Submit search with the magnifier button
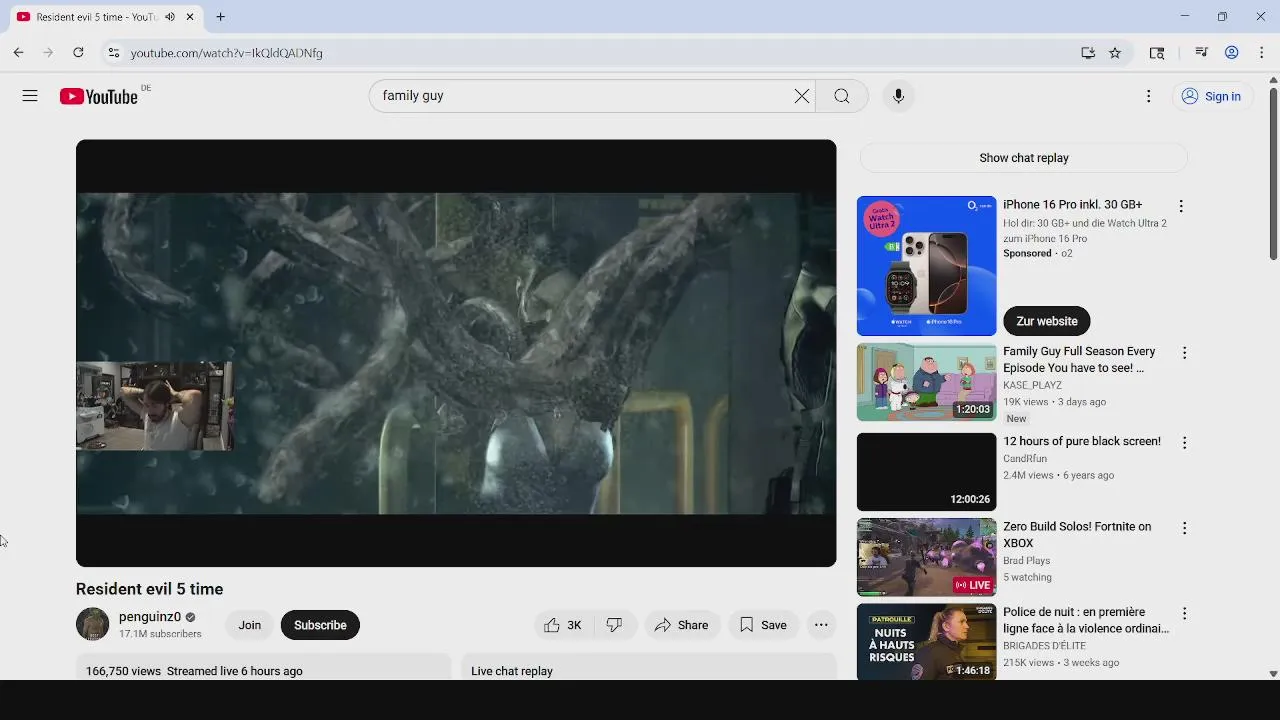 tap(842, 96)
